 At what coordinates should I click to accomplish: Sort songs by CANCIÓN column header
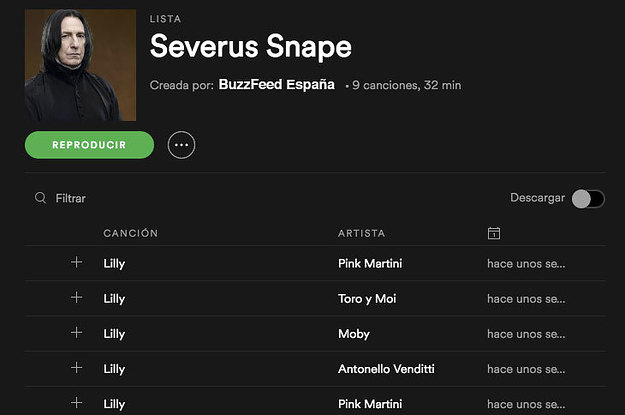pos(131,233)
